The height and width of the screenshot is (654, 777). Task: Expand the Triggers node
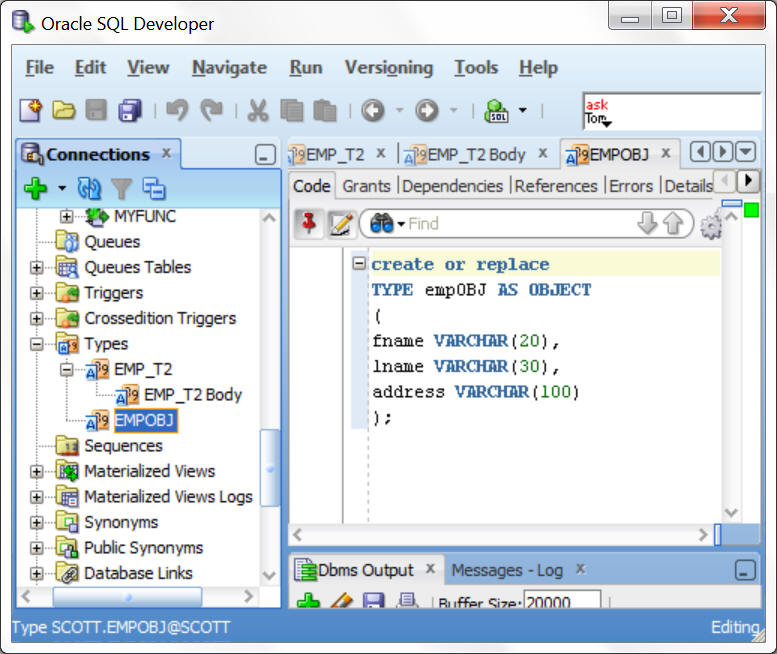[36, 293]
